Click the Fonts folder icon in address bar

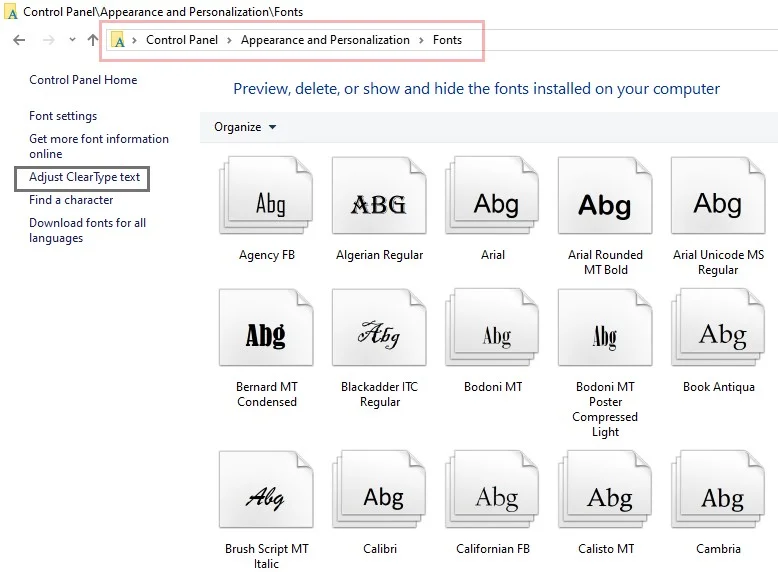click(118, 40)
